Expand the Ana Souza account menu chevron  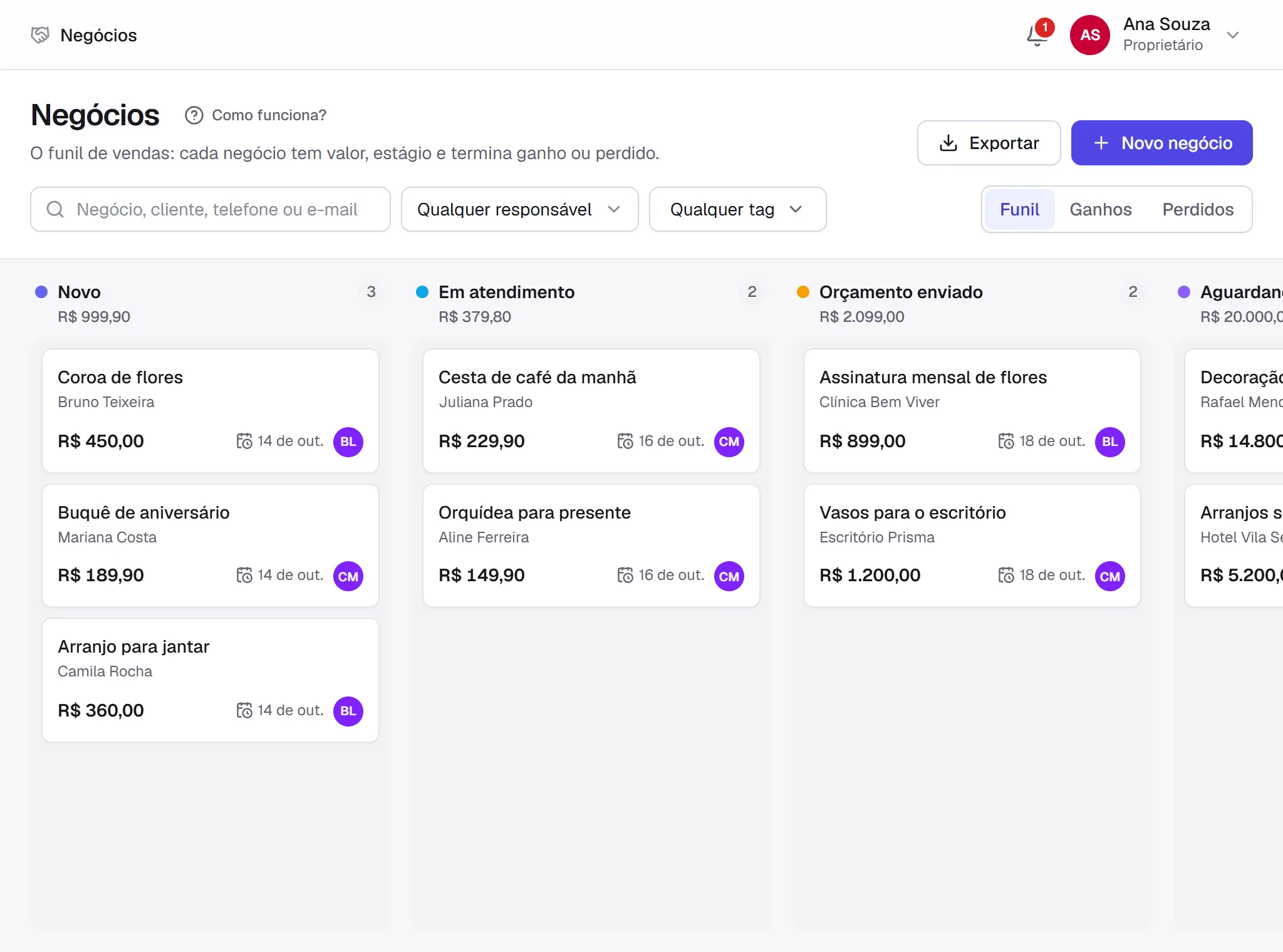coord(1233,35)
